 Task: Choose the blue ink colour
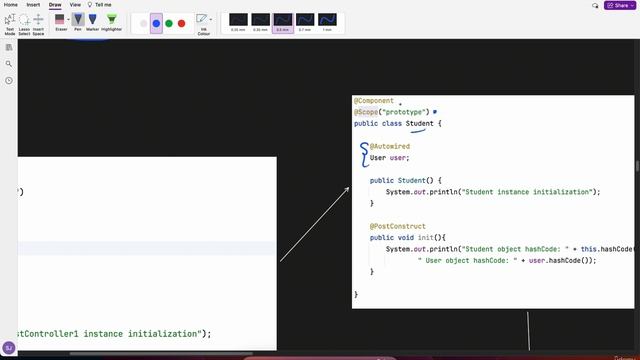(156, 24)
